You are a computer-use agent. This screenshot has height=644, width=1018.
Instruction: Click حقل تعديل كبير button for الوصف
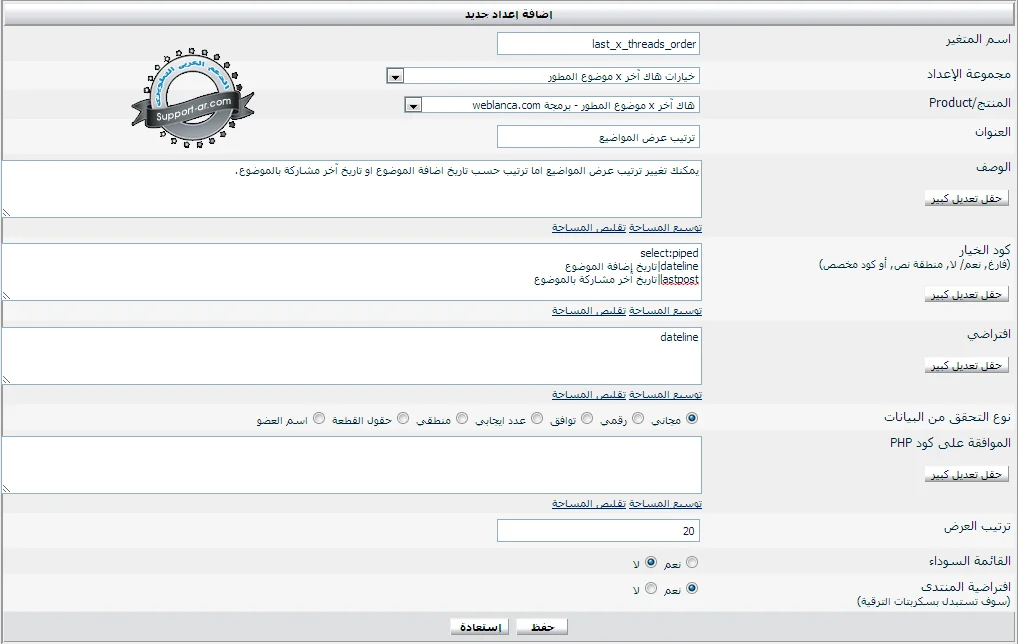click(x=966, y=198)
